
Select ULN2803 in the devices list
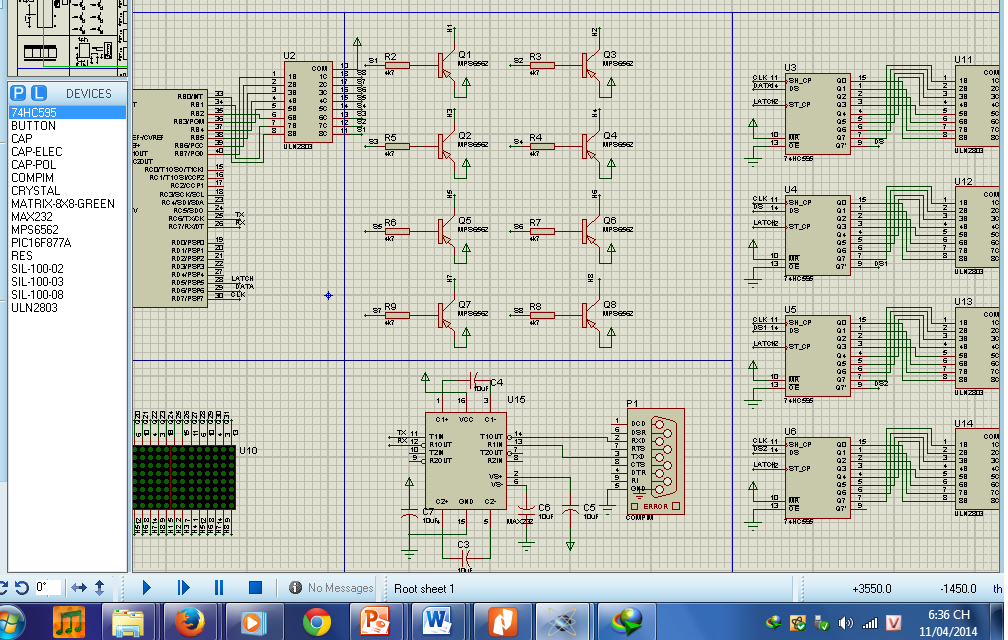tap(34, 308)
